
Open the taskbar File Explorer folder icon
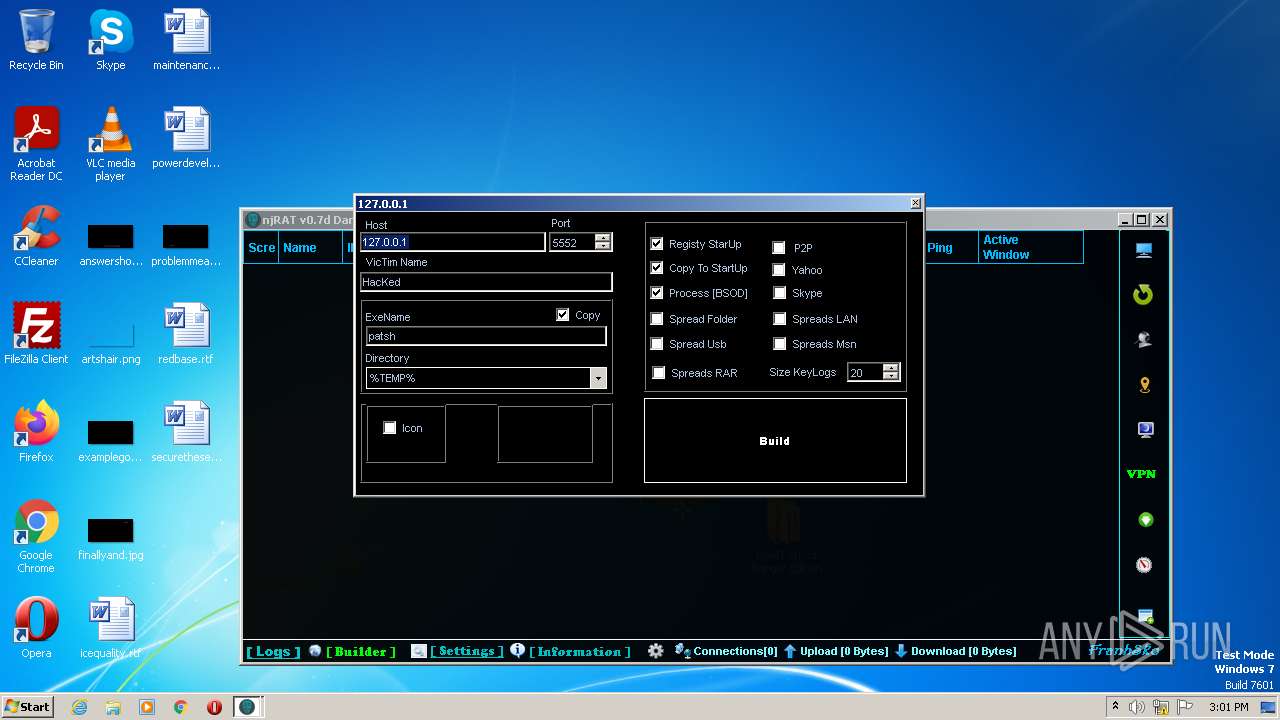coord(113,707)
